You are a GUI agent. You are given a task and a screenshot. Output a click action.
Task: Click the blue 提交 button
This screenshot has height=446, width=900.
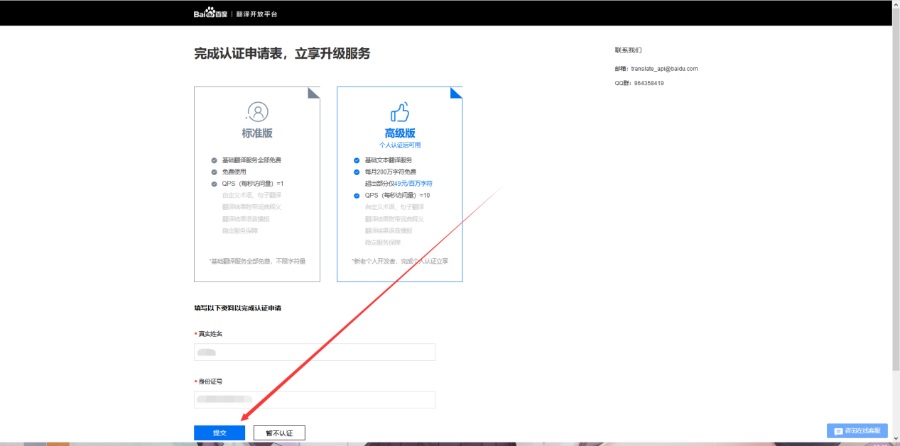219,433
